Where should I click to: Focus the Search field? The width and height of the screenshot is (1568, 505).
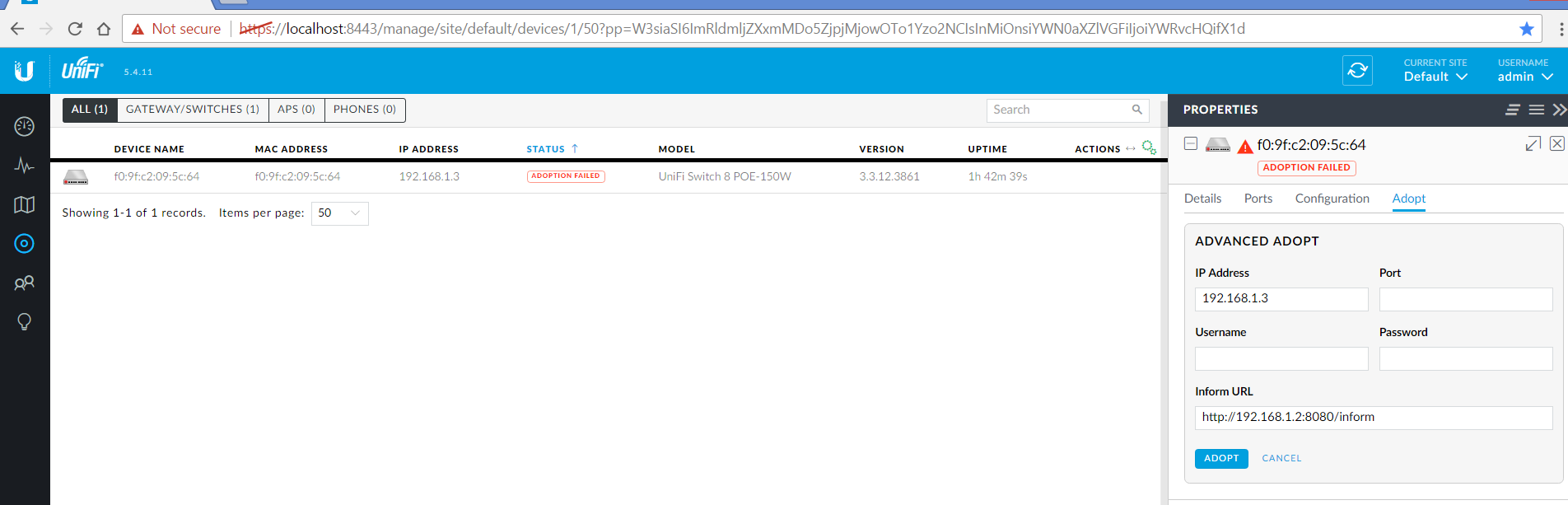(x=1067, y=110)
